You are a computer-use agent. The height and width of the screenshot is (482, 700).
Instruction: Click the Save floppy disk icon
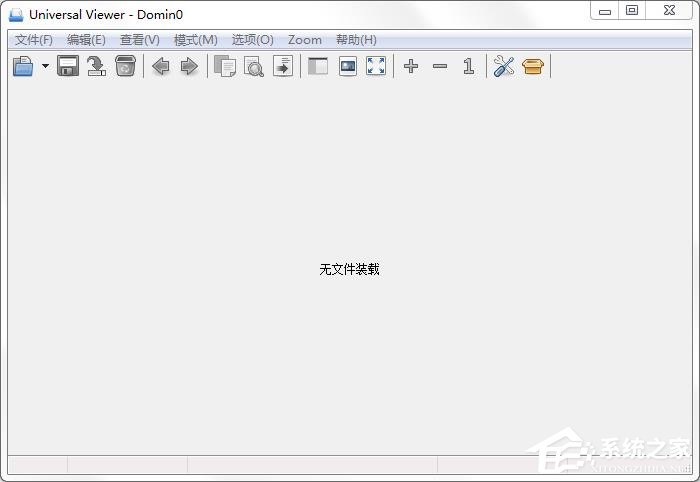point(68,67)
